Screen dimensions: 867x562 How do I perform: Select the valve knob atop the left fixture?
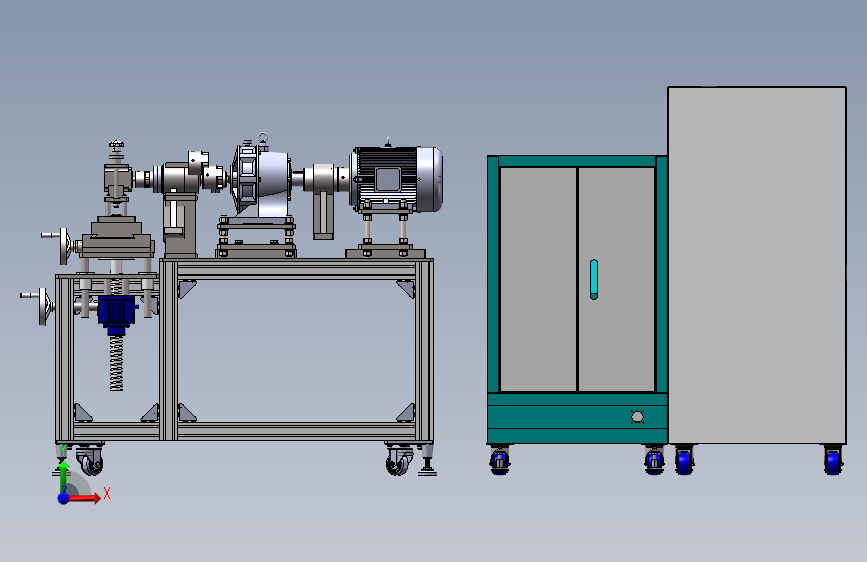tap(116, 146)
